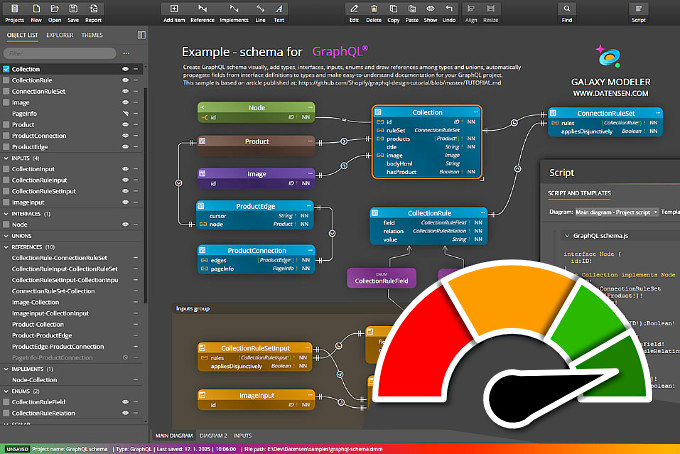Save the project with Save icon
Screen dimensions: 680x454
(x=73, y=13)
